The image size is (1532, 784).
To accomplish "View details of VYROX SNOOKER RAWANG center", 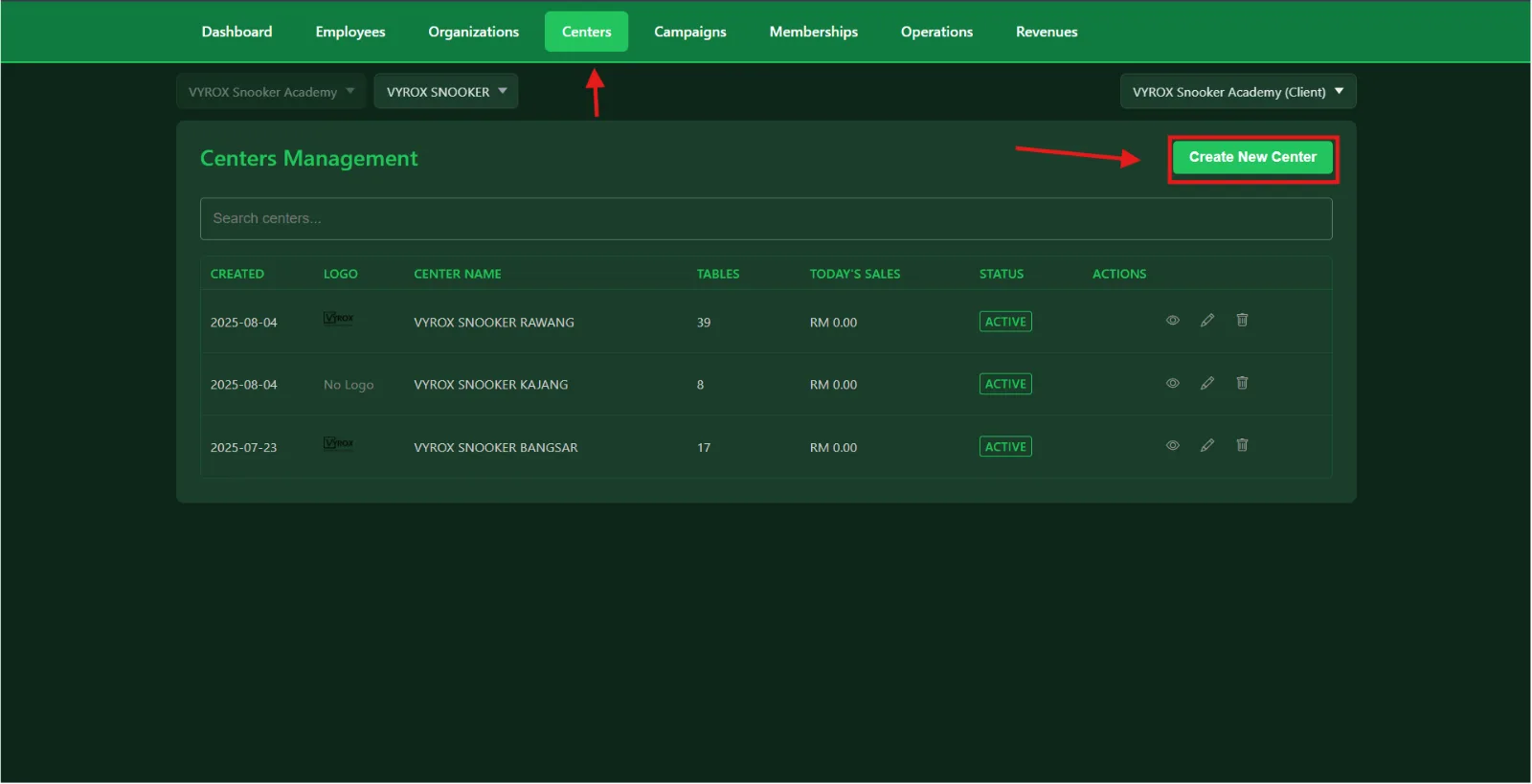I will [x=1172, y=321].
